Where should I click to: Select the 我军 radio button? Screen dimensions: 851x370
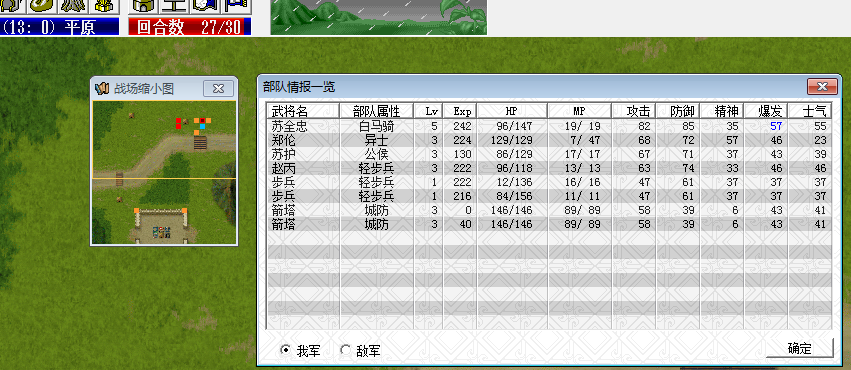click(x=285, y=349)
